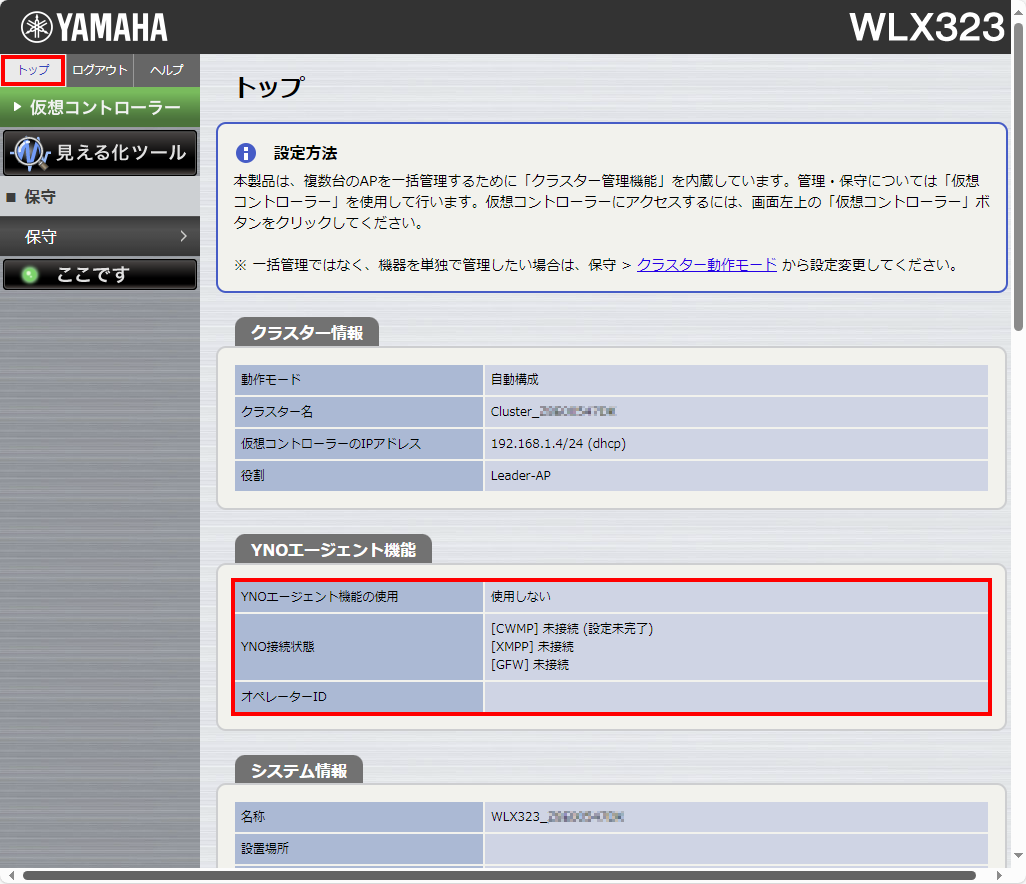Screen dimensions: 1026x884
Task: Click the magnifier icon on 見える化ツール
Action: pos(30,153)
